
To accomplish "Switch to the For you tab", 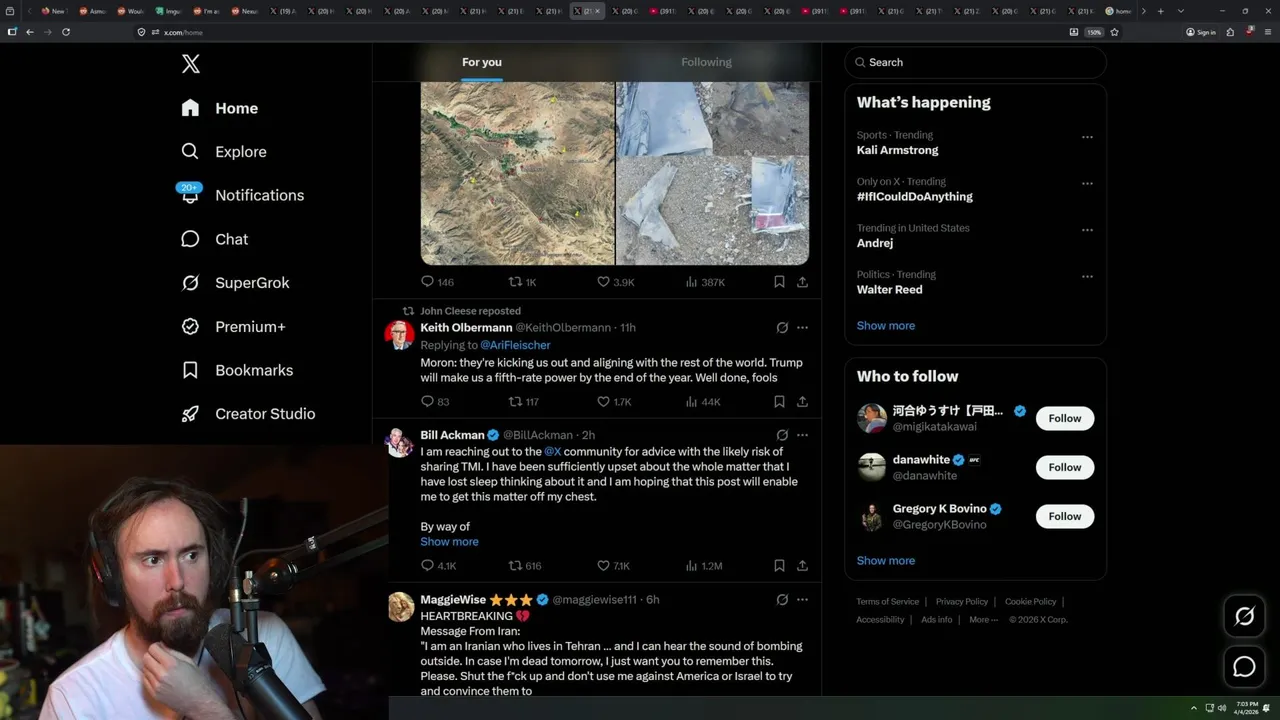I will (x=482, y=62).
